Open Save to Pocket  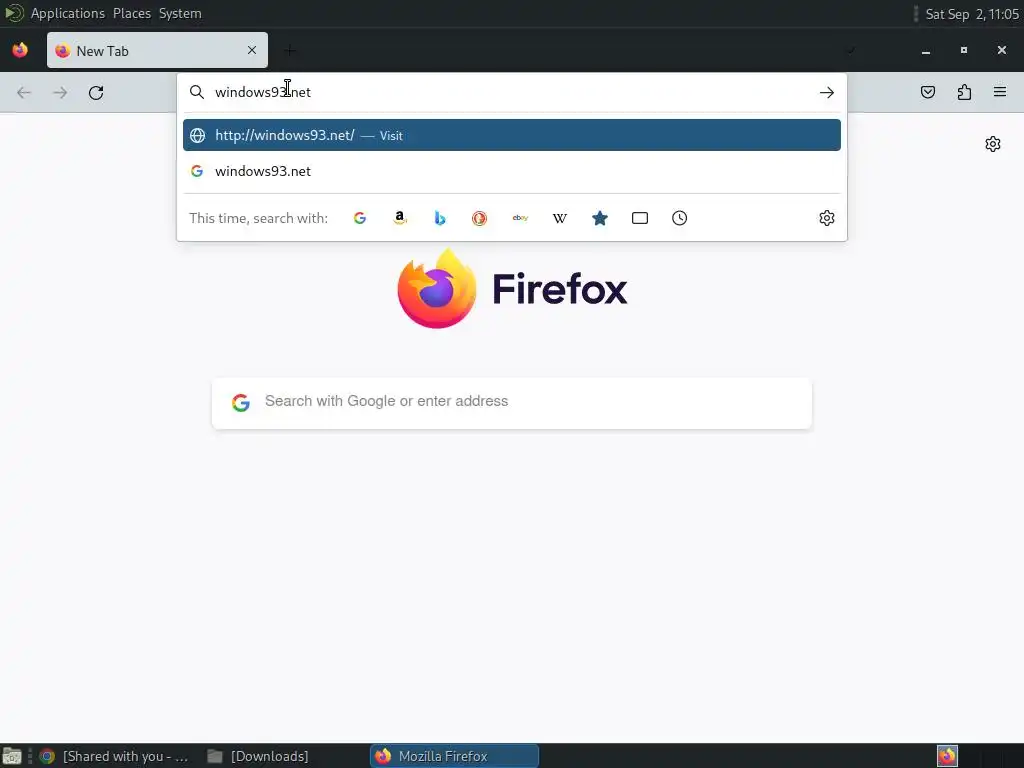click(927, 92)
